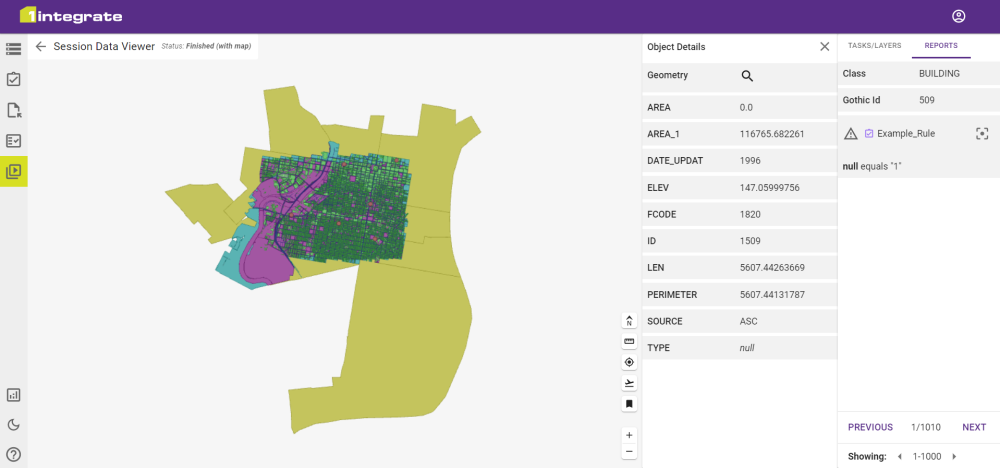Screen dimensions: 1000x468
Task: Click the 1/1010 report counter
Action: (926, 427)
